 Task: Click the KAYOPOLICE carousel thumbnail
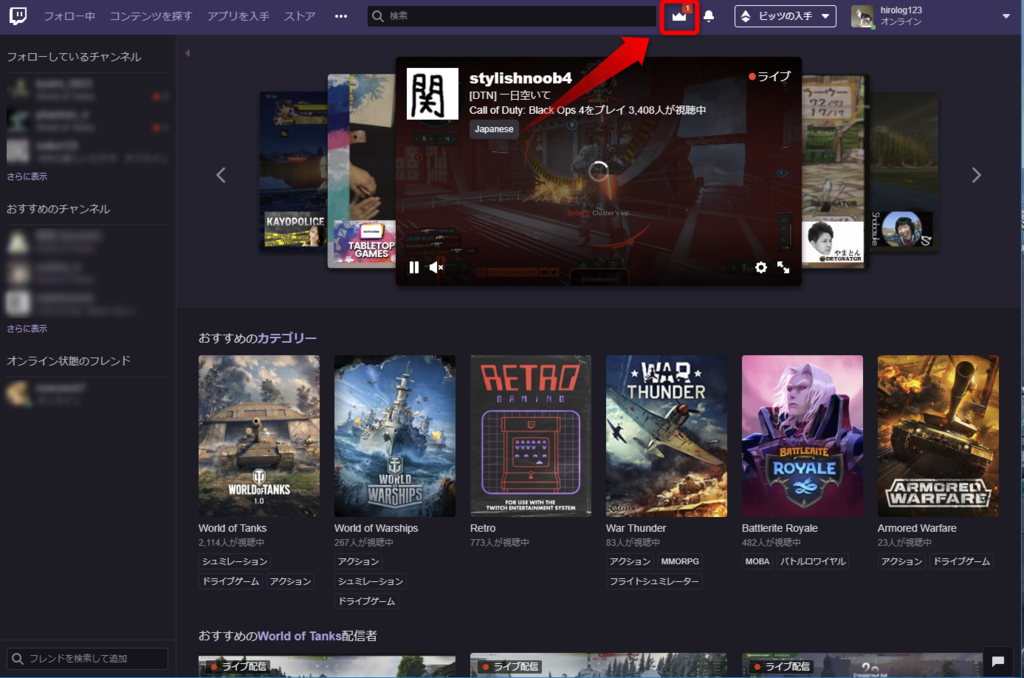(293, 170)
